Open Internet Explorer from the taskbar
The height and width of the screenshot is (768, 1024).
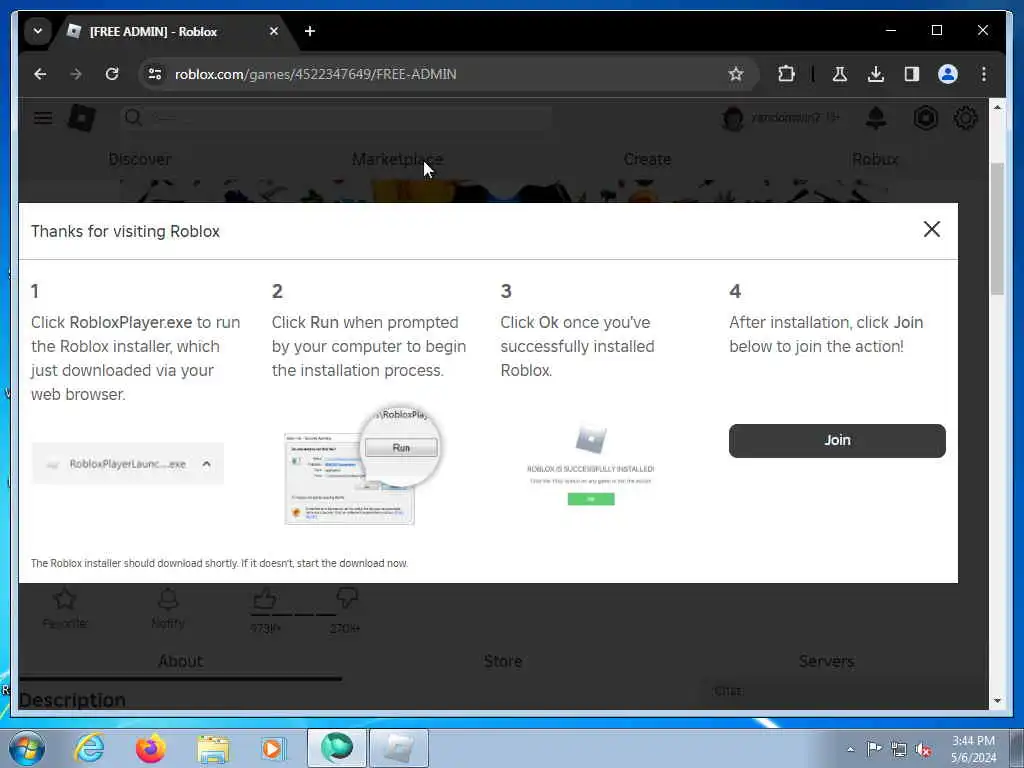click(x=89, y=748)
